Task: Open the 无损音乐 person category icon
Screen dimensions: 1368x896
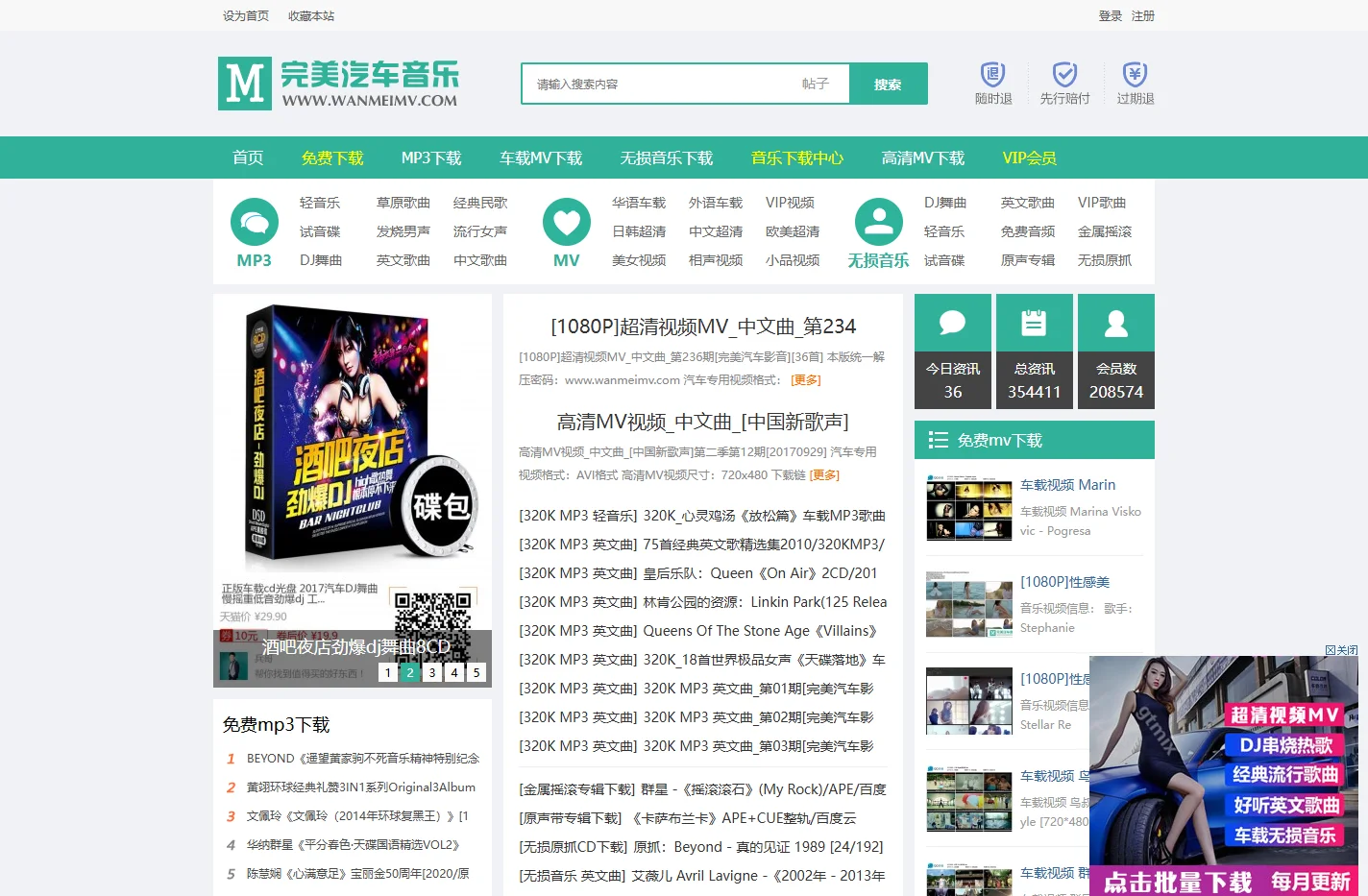Action: [879, 222]
